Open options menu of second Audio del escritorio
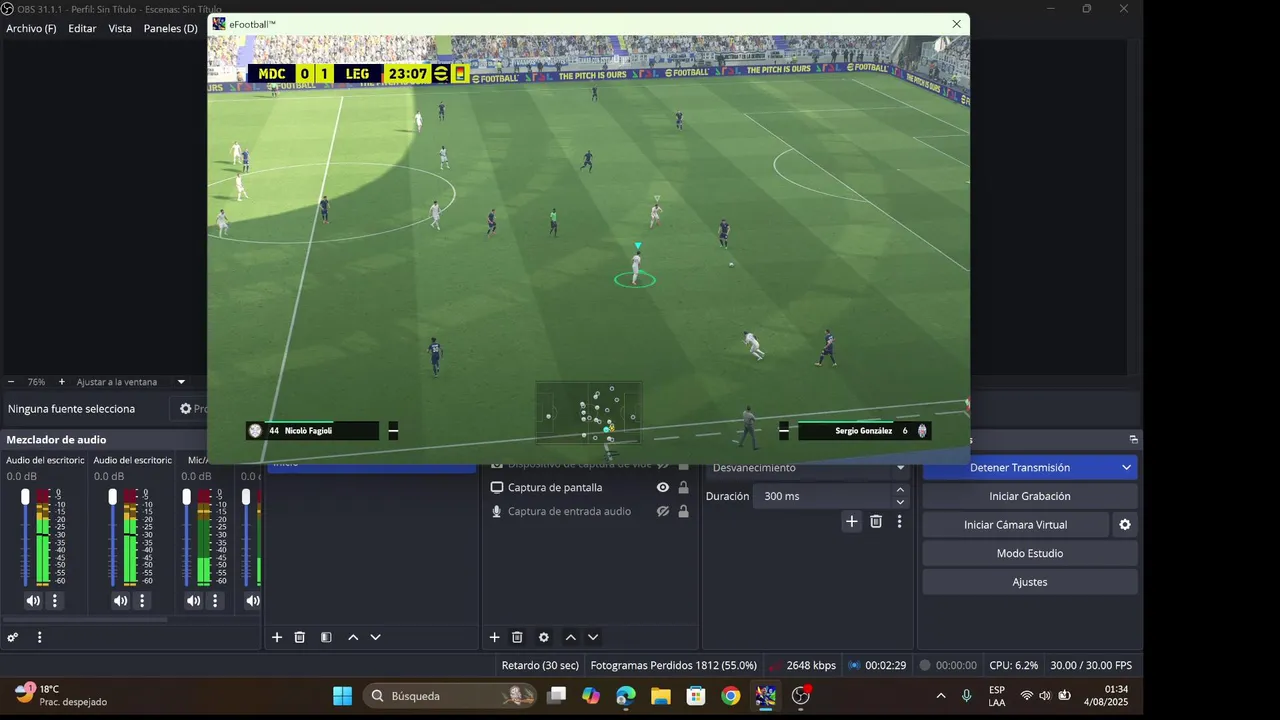Image resolution: width=1280 pixels, height=720 pixels. [142, 601]
